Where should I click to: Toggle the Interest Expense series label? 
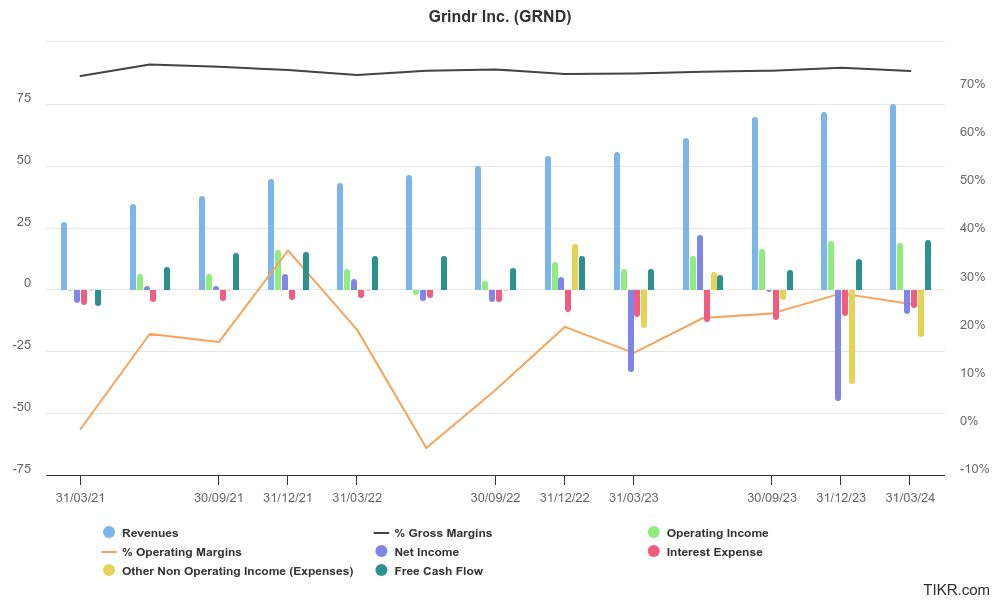(714, 552)
